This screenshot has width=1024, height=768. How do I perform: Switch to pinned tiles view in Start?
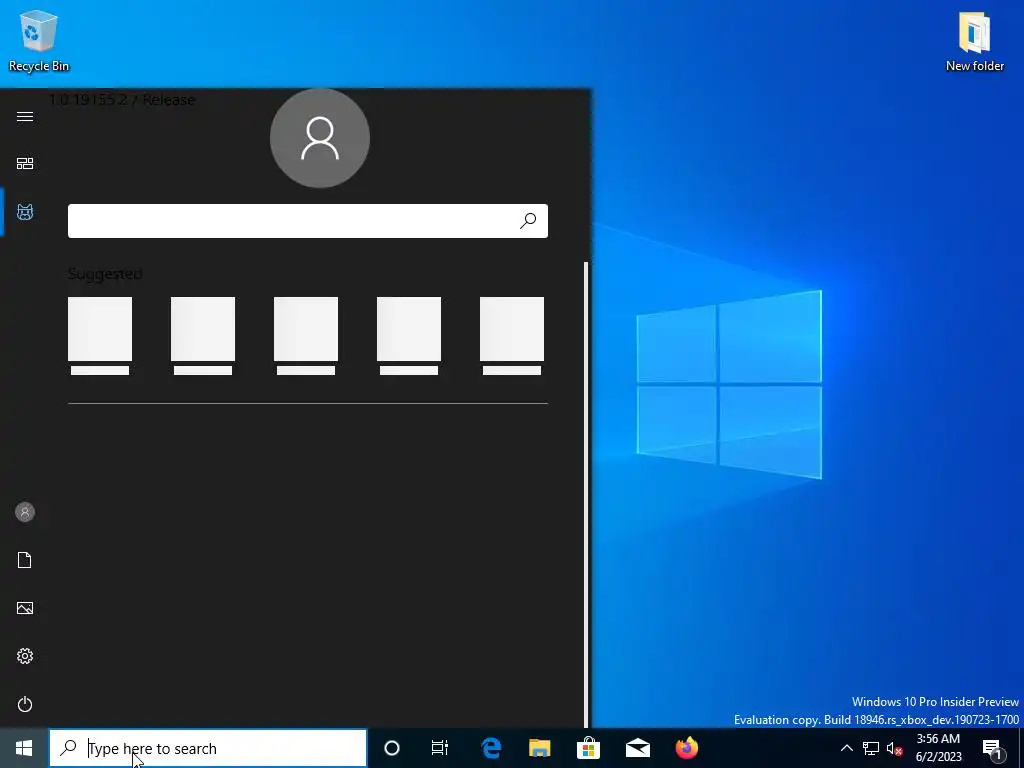(25, 163)
